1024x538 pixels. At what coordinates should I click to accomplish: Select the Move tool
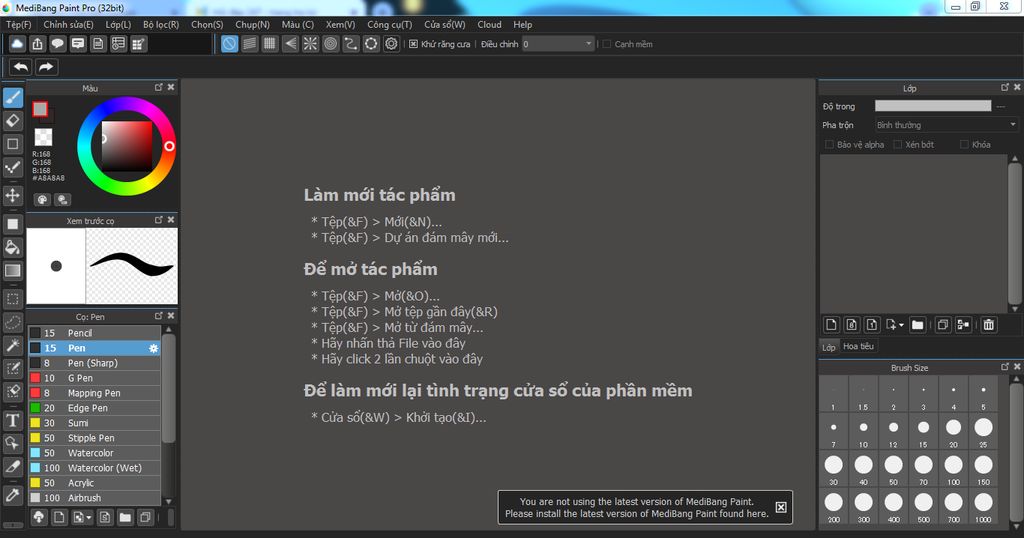click(12, 195)
